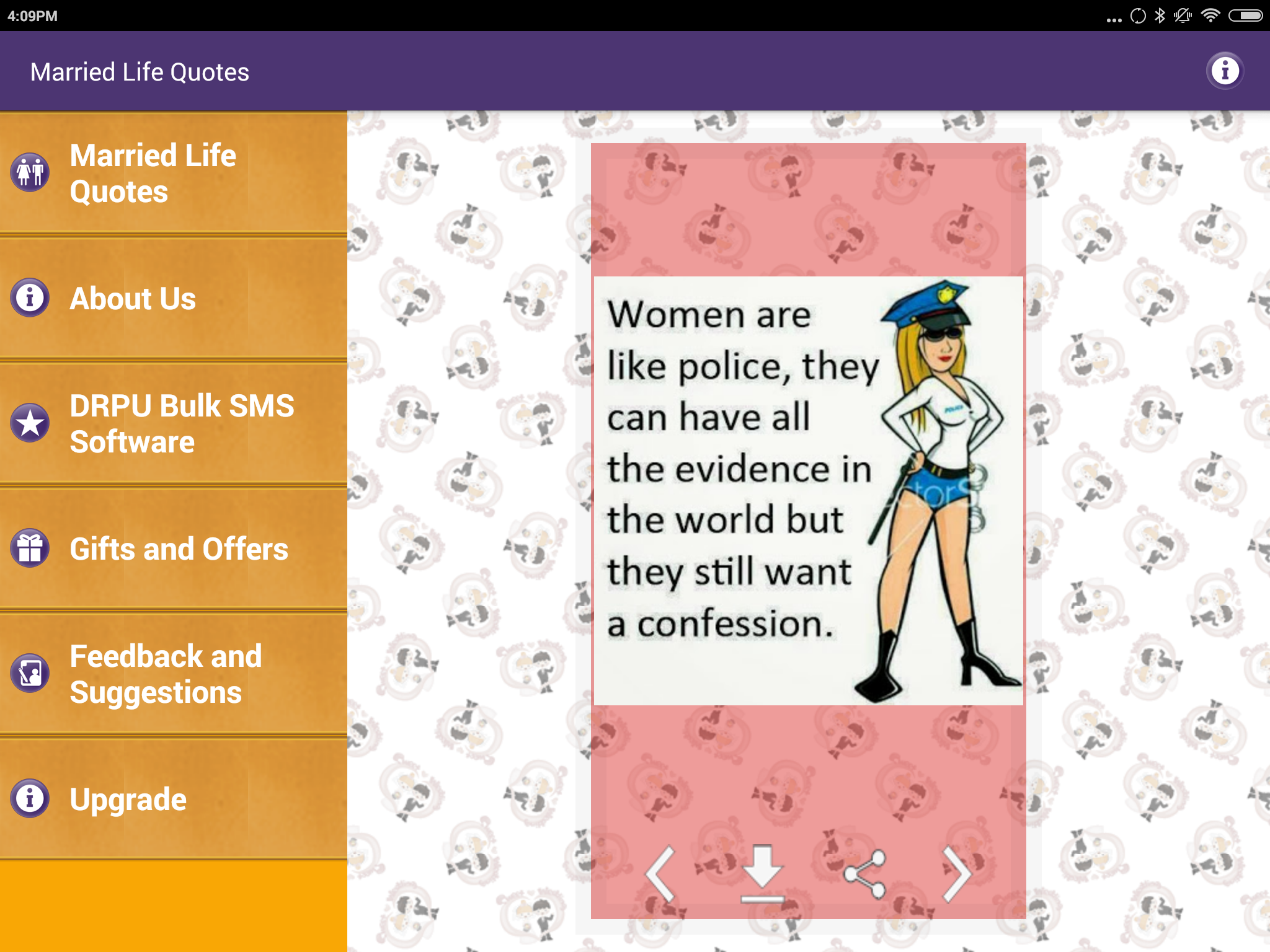1270x952 pixels.
Task: Open DRPU Bulk SMS Software entry
Action: point(181,423)
